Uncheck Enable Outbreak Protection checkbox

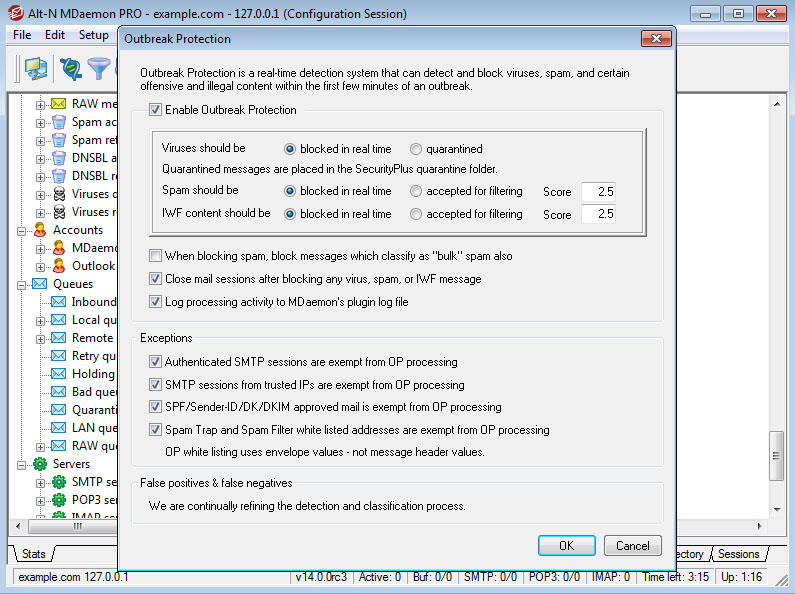click(x=155, y=110)
